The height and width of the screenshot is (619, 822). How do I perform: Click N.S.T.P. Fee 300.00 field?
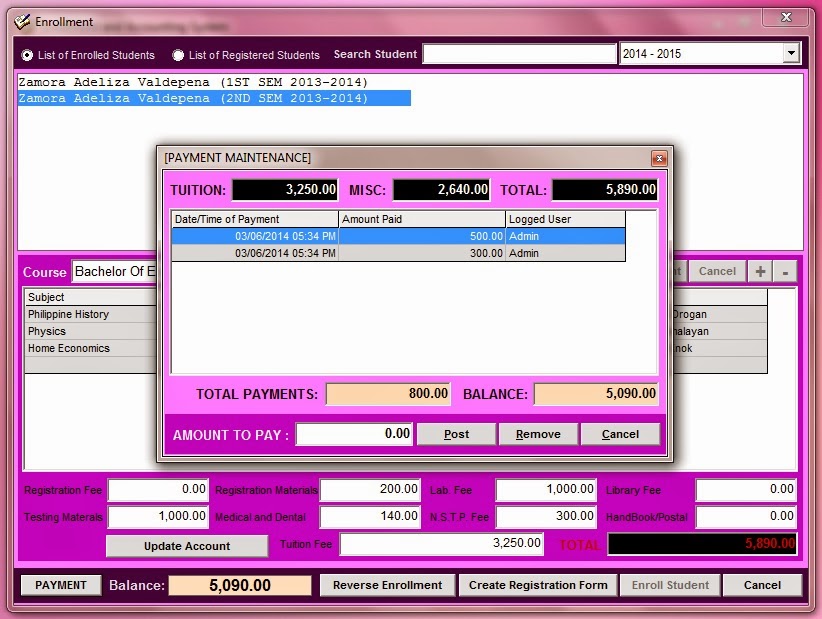546,516
